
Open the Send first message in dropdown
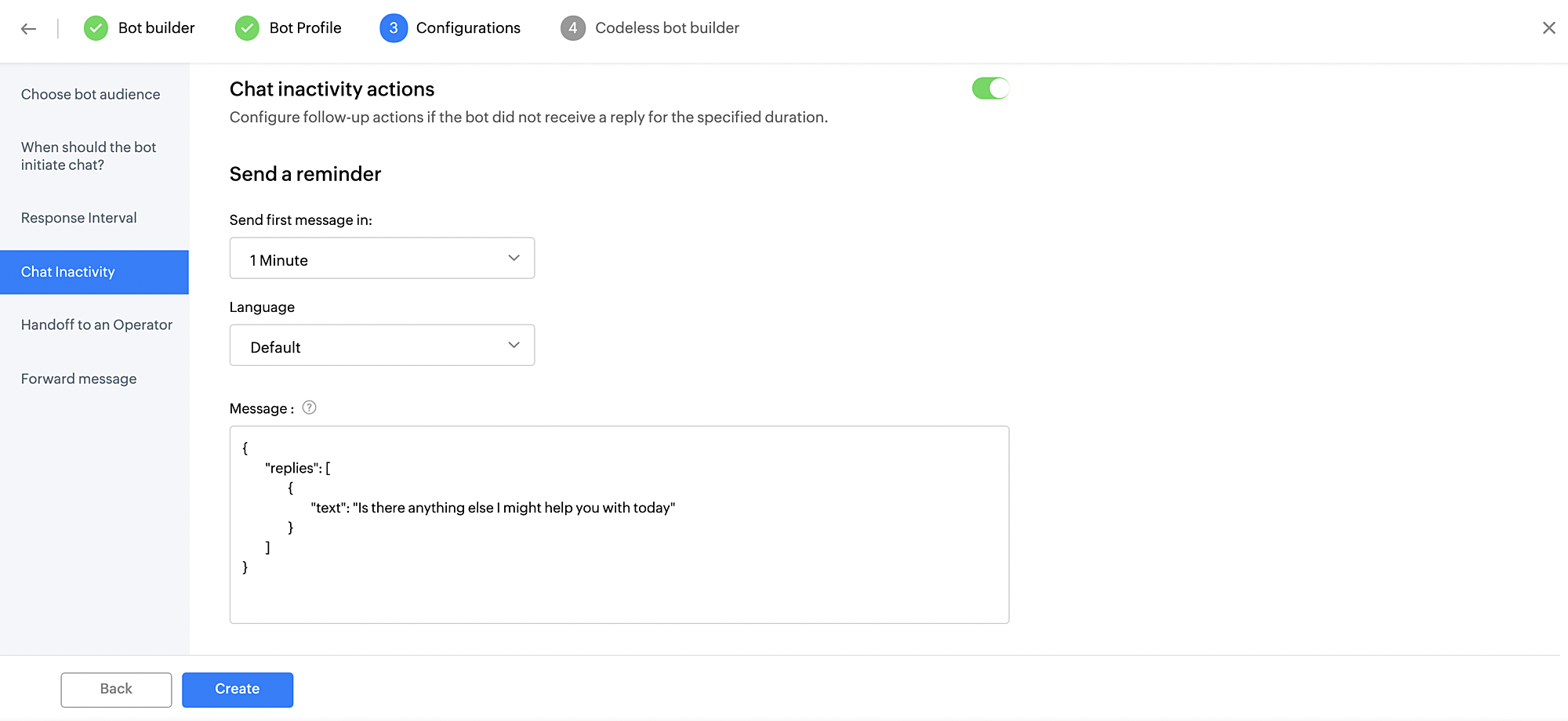click(x=382, y=258)
